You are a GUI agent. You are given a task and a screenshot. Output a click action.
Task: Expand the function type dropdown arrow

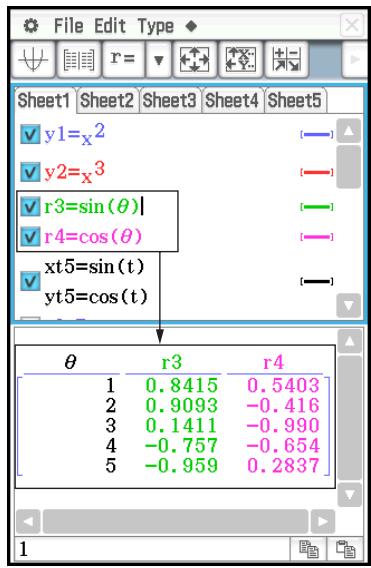click(158, 59)
